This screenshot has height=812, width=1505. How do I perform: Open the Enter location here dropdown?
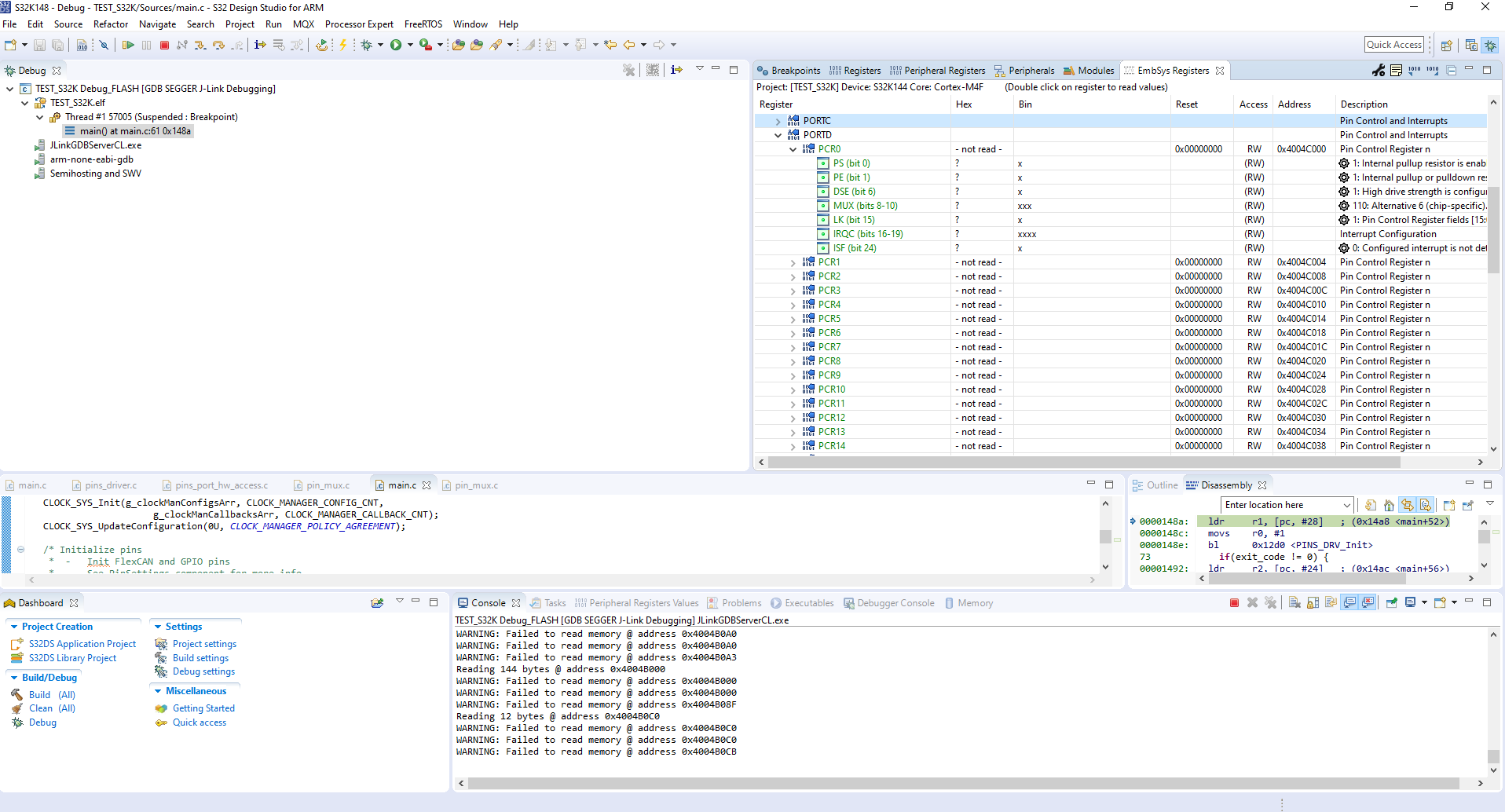[1346, 505]
